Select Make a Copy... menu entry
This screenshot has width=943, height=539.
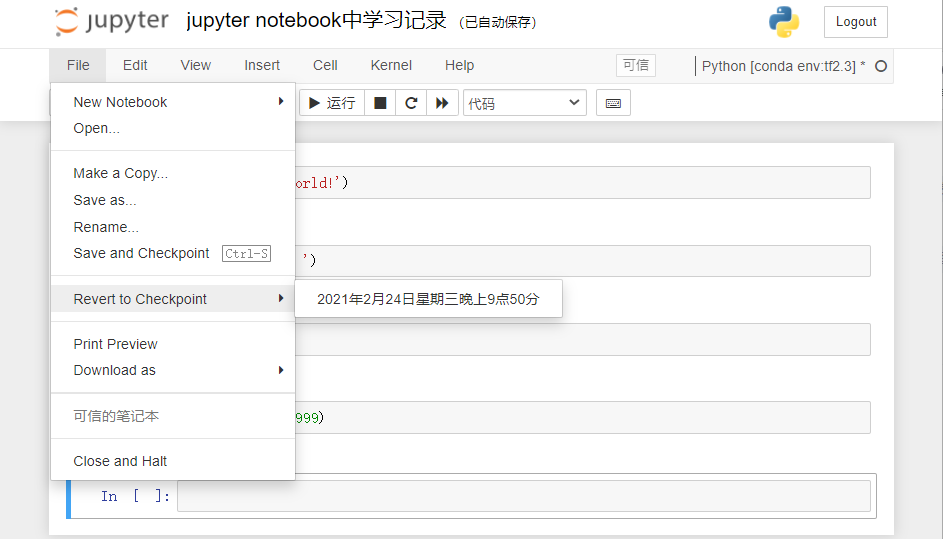pyautogui.click(x=173, y=173)
